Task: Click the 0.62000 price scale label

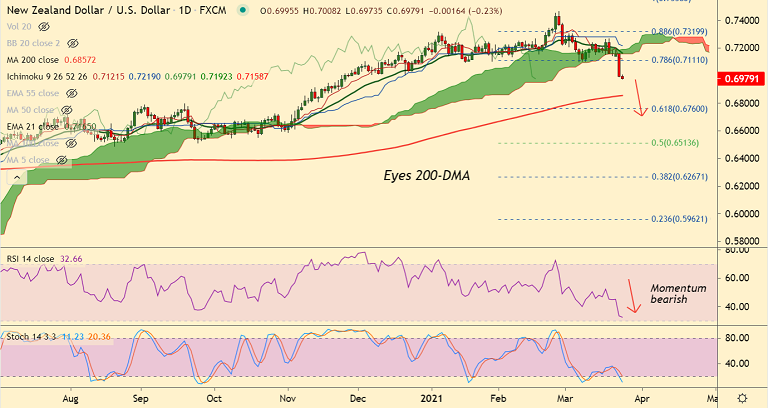Action: (x=742, y=186)
